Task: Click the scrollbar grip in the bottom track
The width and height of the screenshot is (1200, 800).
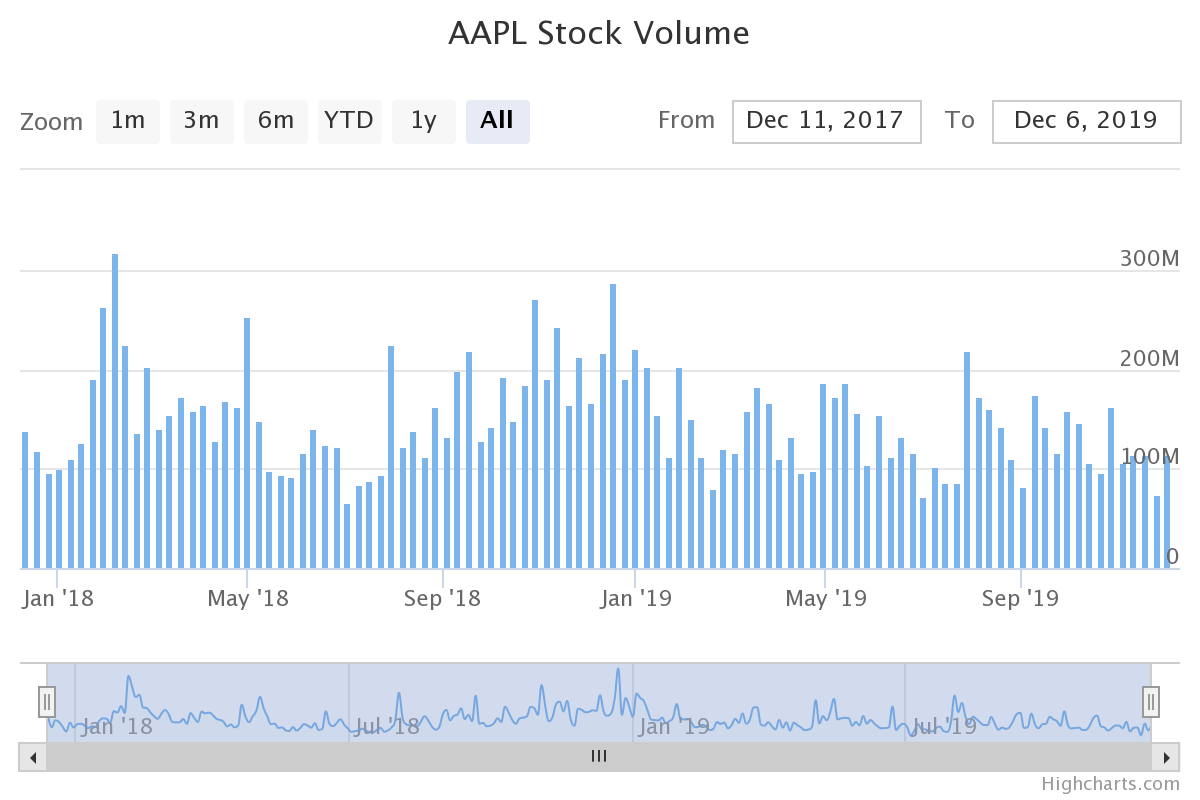Action: pos(598,757)
